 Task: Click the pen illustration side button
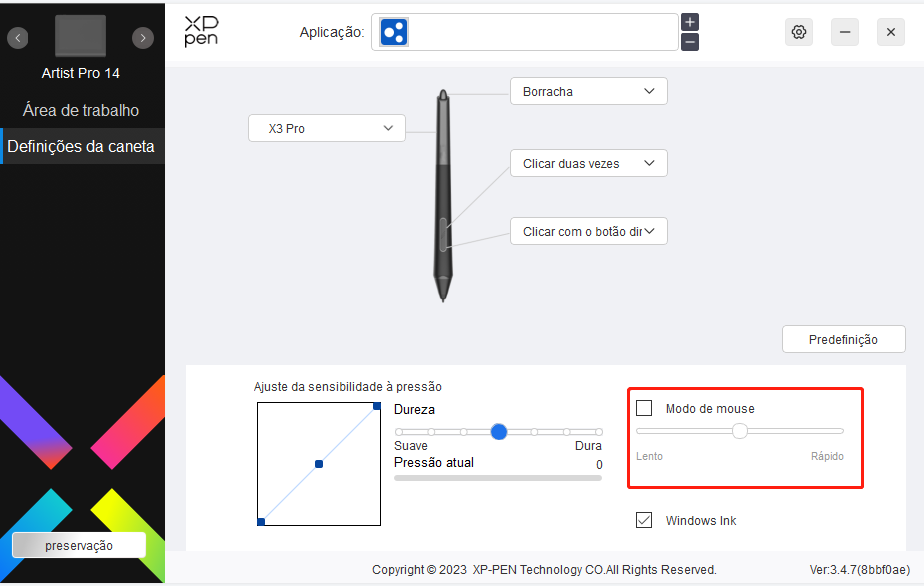443,234
